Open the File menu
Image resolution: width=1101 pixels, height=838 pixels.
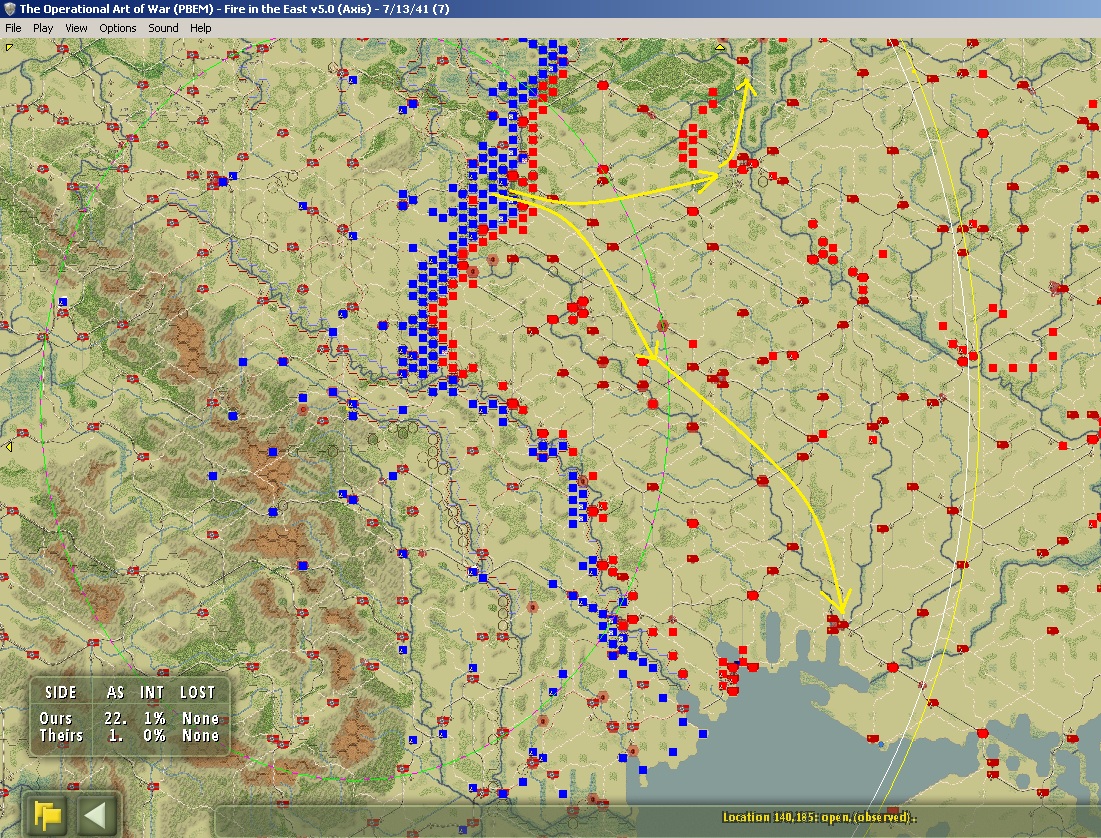pyautogui.click(x=13, y=28)
